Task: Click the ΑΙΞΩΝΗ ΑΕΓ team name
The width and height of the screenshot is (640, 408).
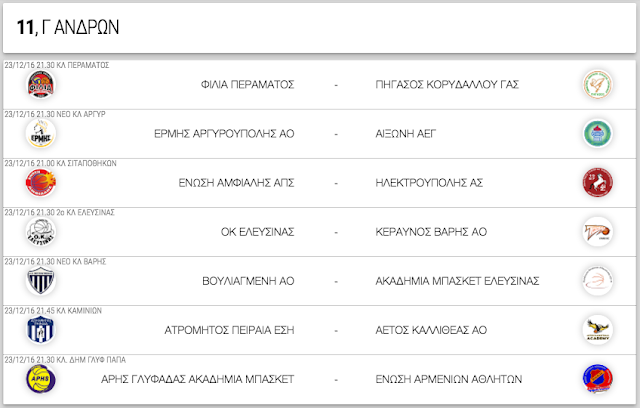Action: pos(406,134)
